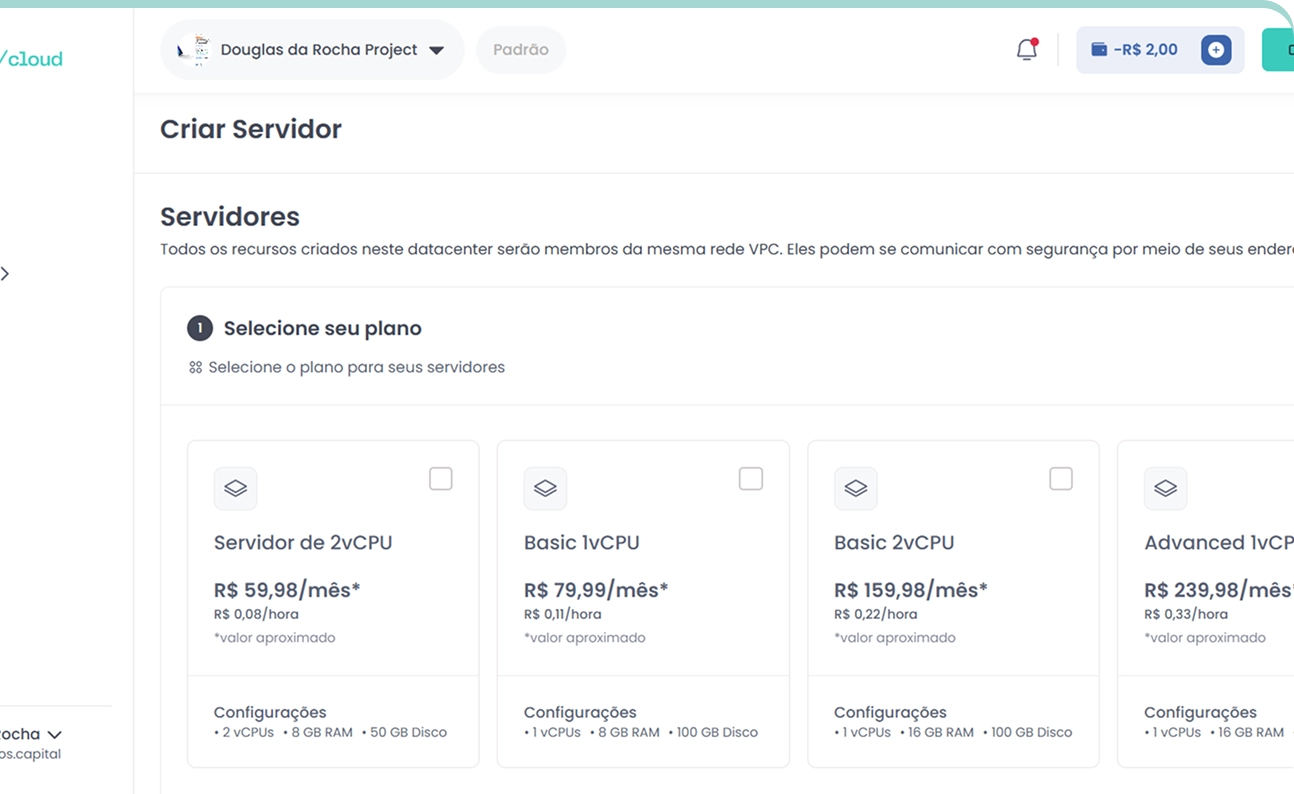This screenshot has height=794, width=1294.
Task: Click the Padrão label pill
Action: [521, 50]
